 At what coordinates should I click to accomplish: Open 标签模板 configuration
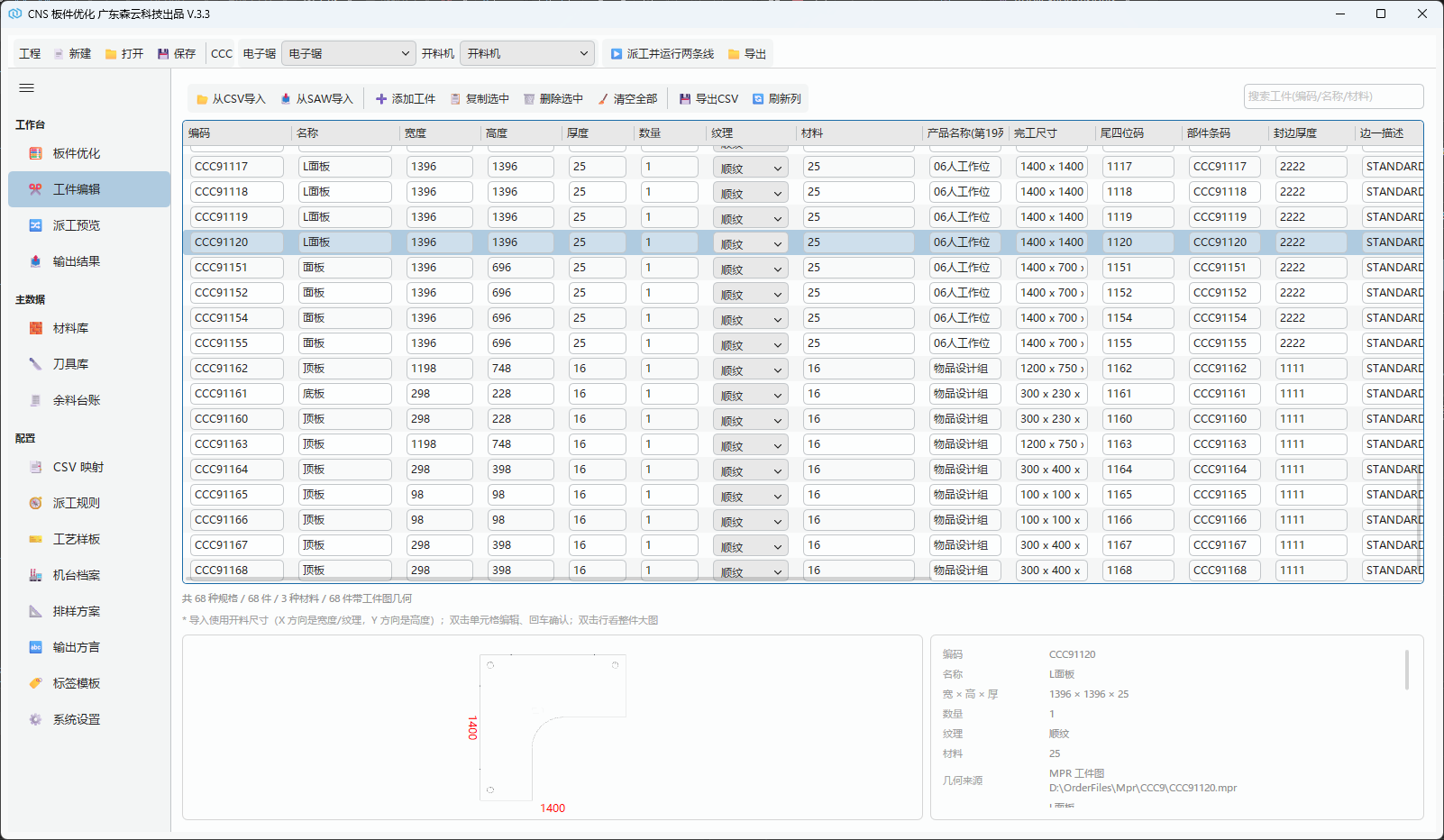89,683
